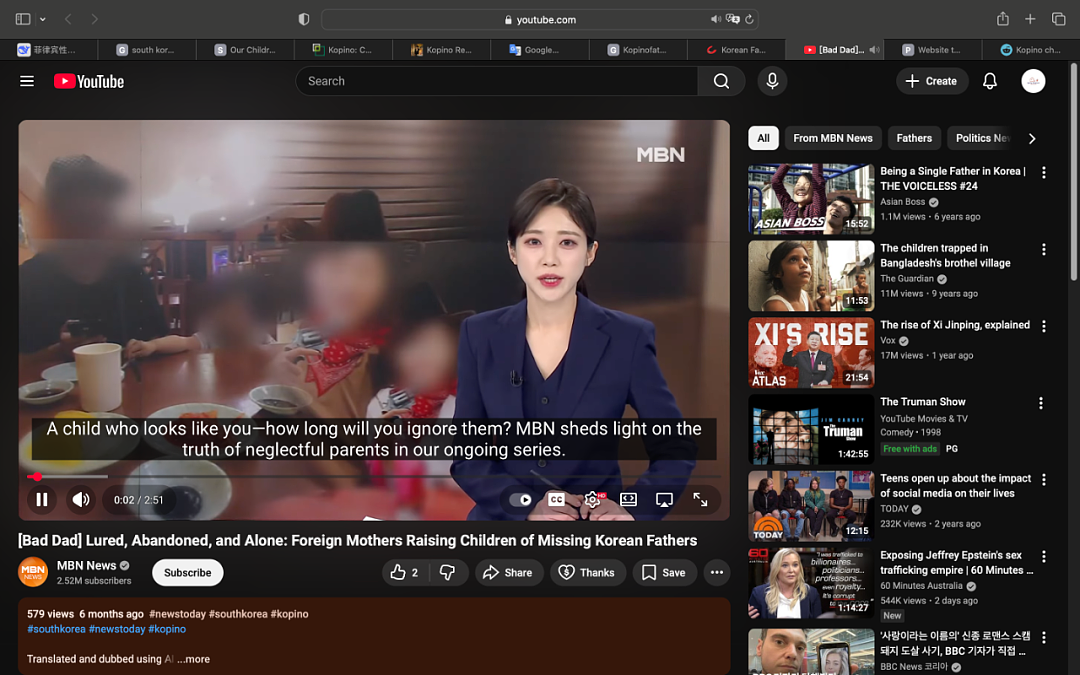Open Being a Single Father thumbnail
This screenshot has width=1080, height=675.
point(811,199)
